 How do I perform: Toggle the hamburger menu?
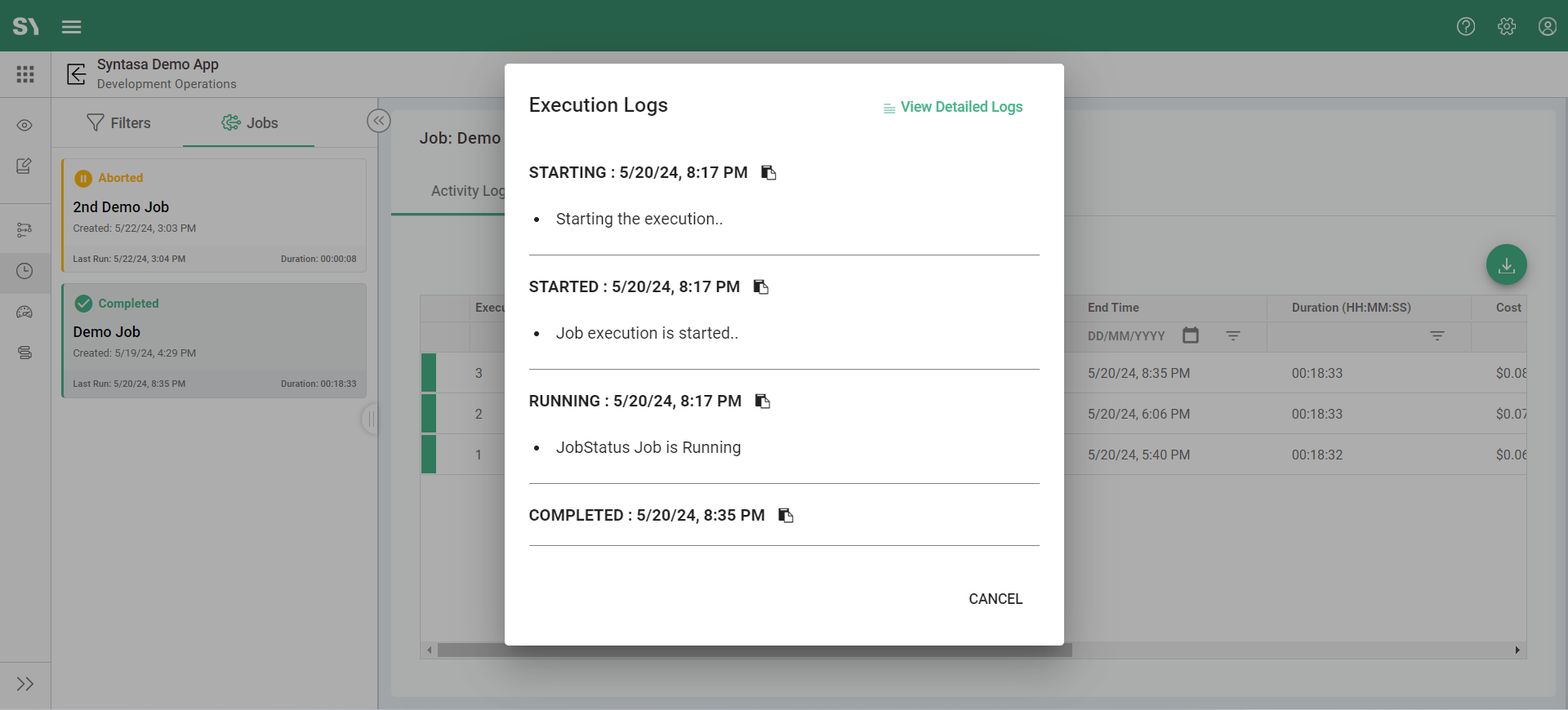pos(72,27)
